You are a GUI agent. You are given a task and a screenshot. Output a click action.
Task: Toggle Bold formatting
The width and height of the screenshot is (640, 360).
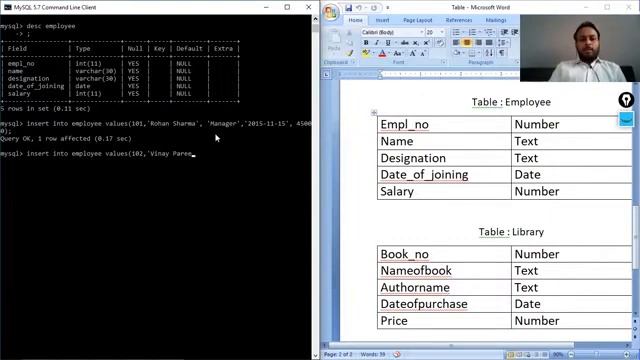(x=366, y=43)
